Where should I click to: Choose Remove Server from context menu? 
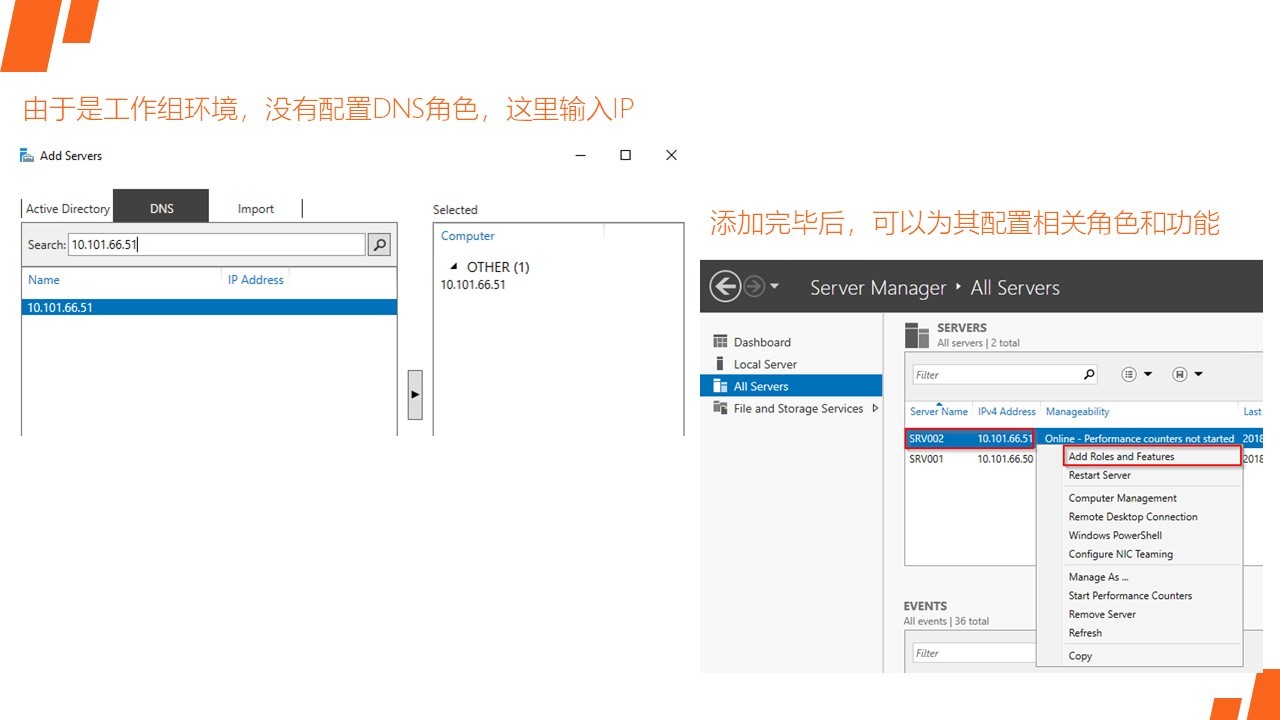(1102, 614)
